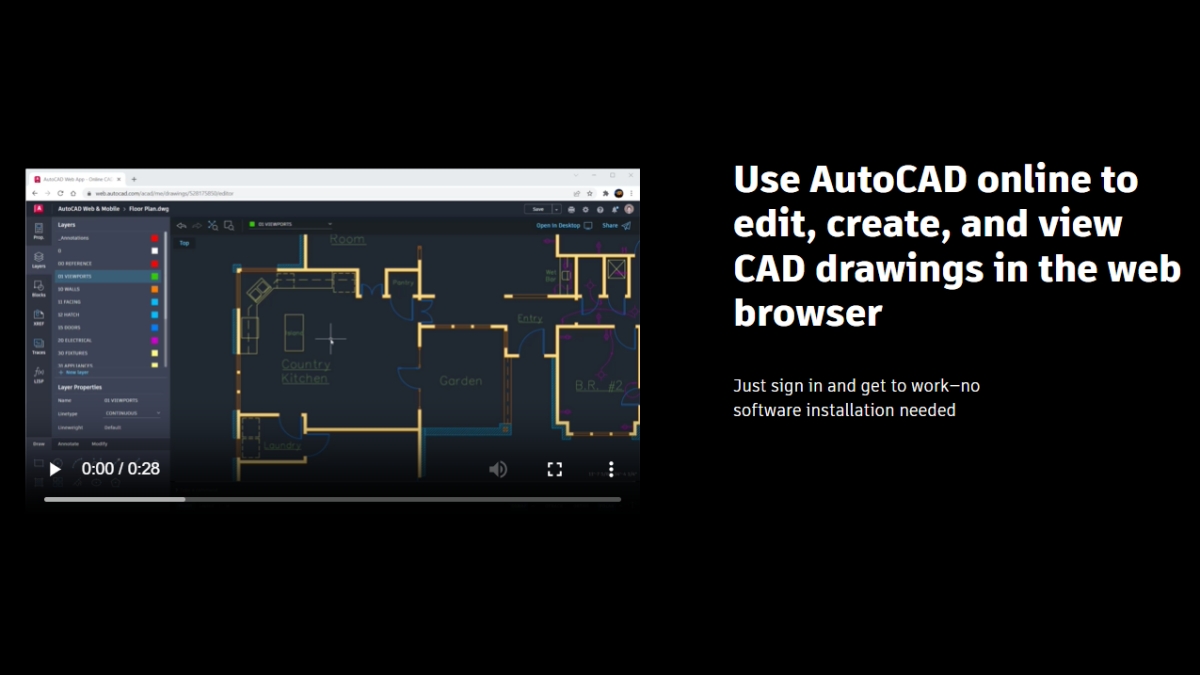
Task: Click the green swatch for 01 VIEWPORTS
Action: [154, 276]
